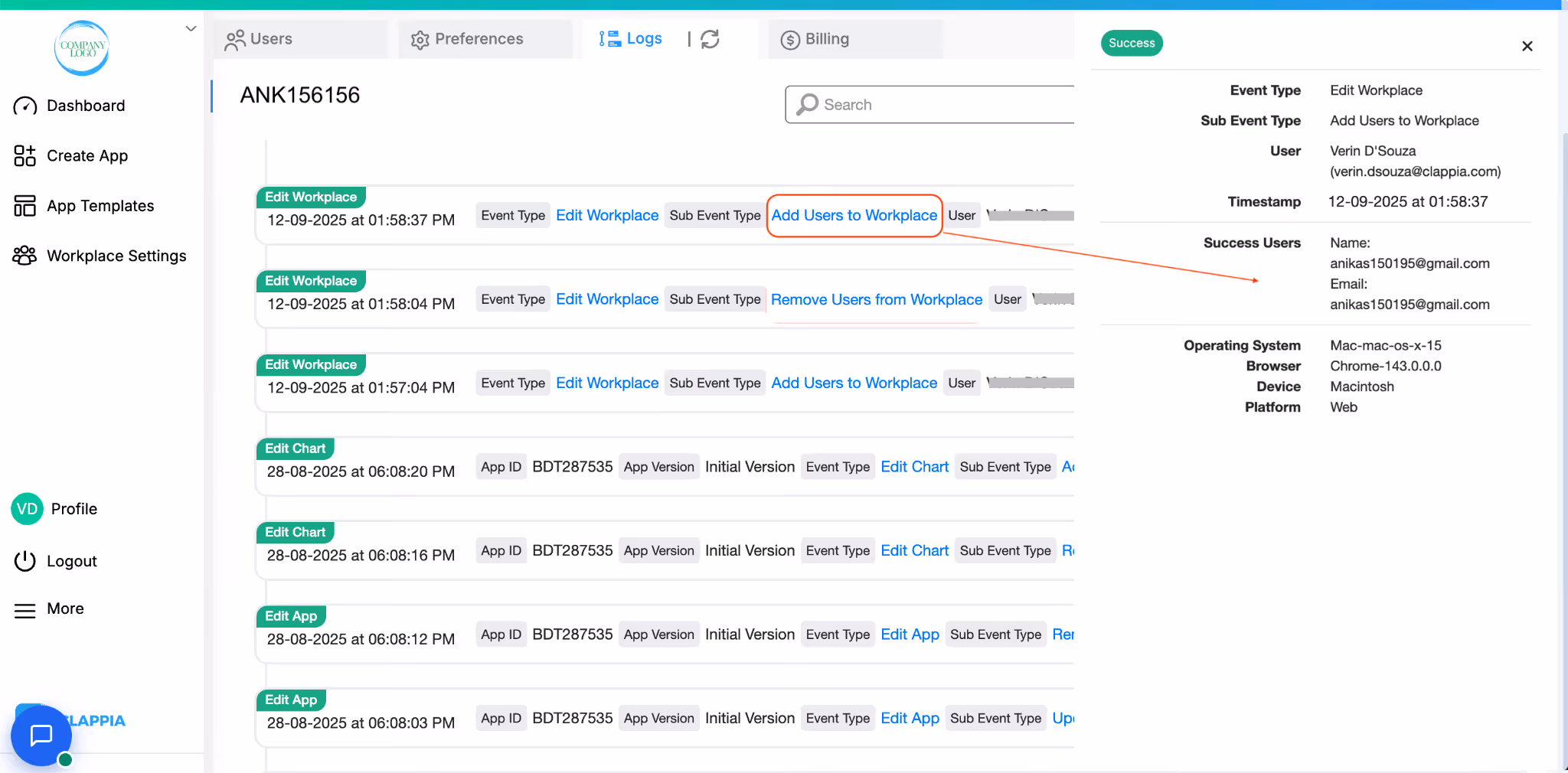
Task: Click the Billing dollar icon
Action: 790,40
